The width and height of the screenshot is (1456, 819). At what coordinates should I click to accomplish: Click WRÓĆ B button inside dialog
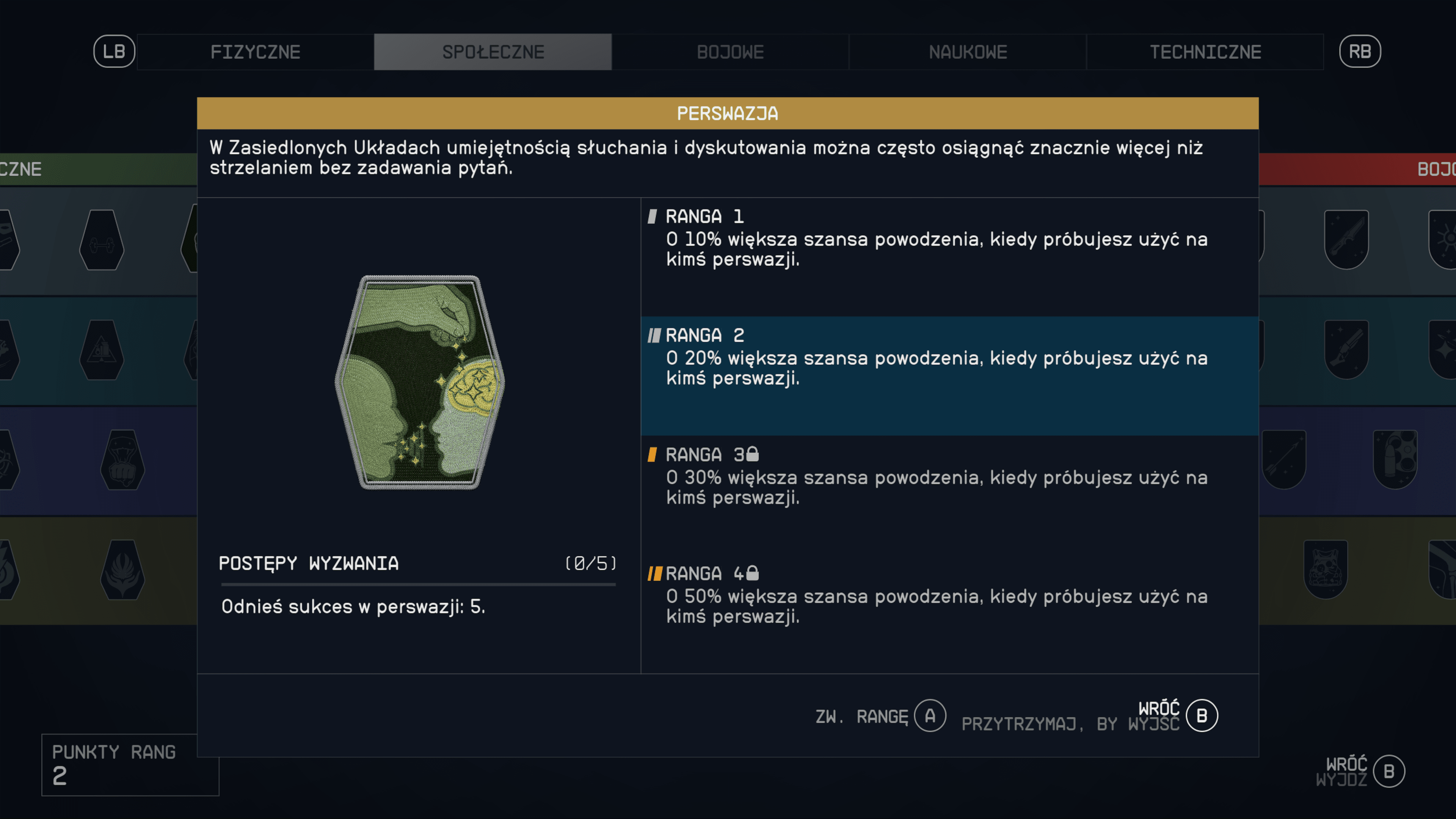click(1202, 715)
